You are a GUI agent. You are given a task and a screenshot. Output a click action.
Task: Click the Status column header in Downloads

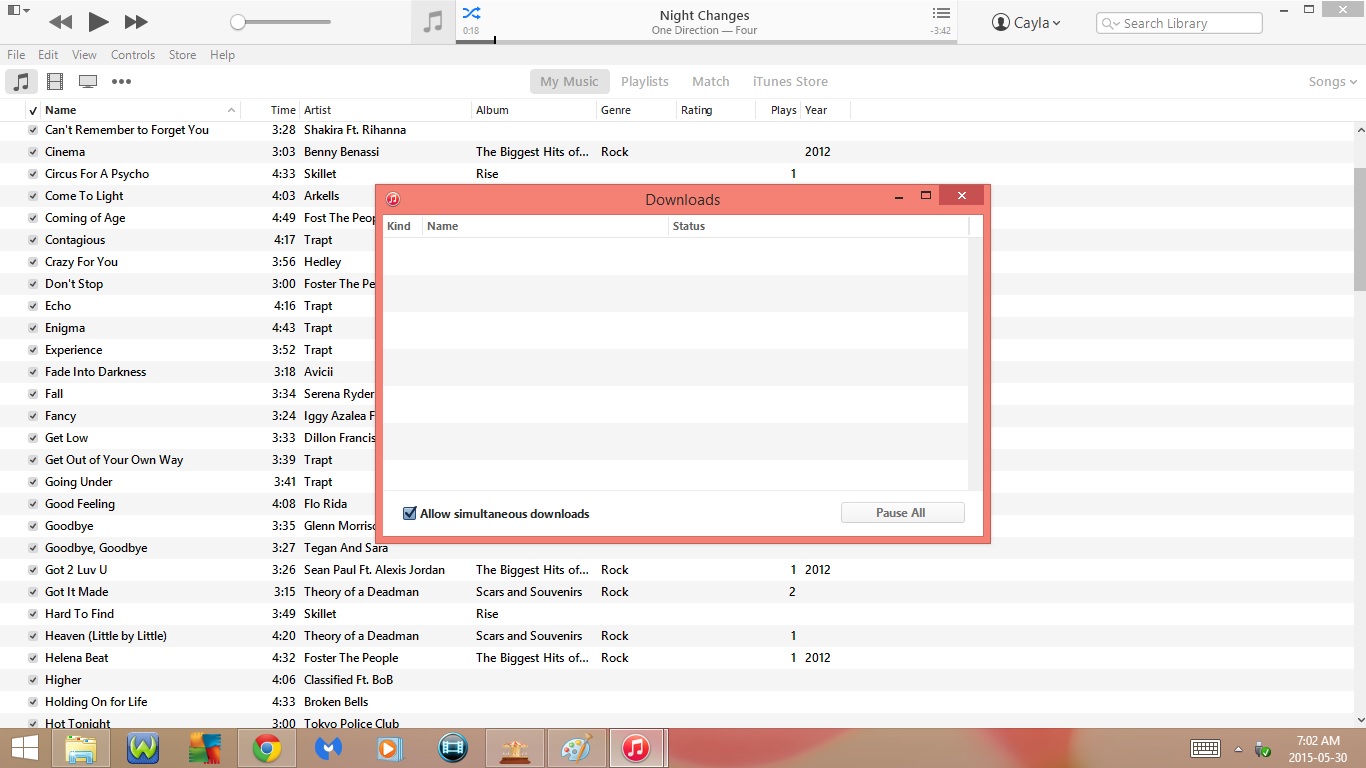coord(818,226)
